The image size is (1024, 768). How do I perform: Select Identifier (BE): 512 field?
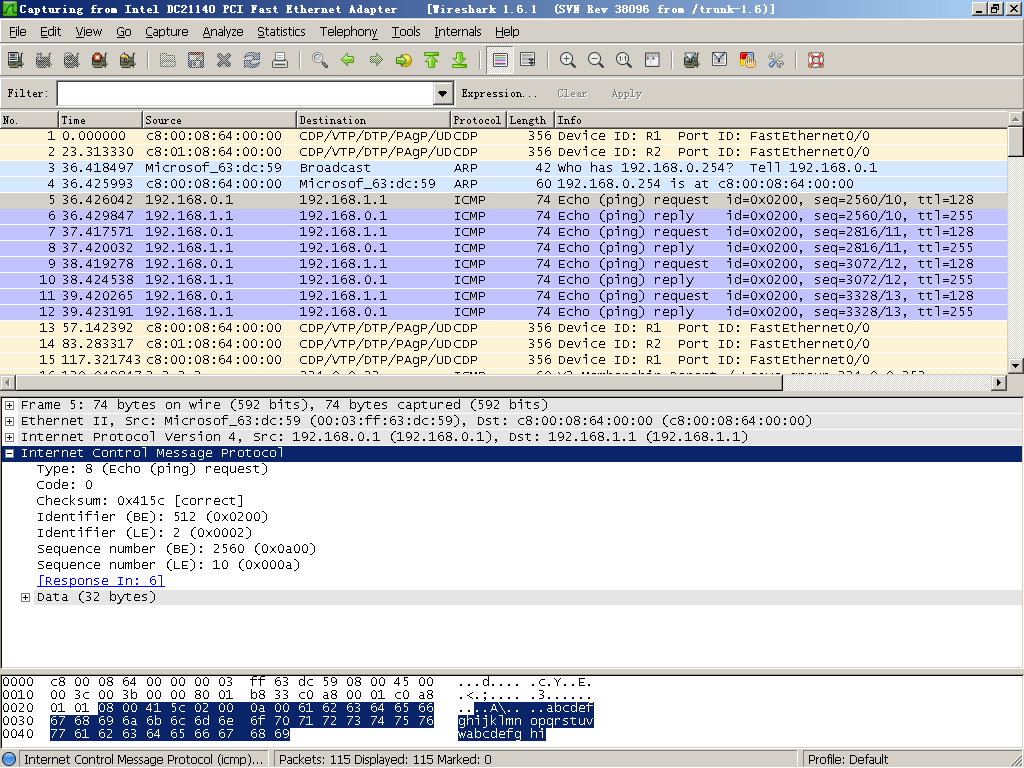click(x=152, y=517)
